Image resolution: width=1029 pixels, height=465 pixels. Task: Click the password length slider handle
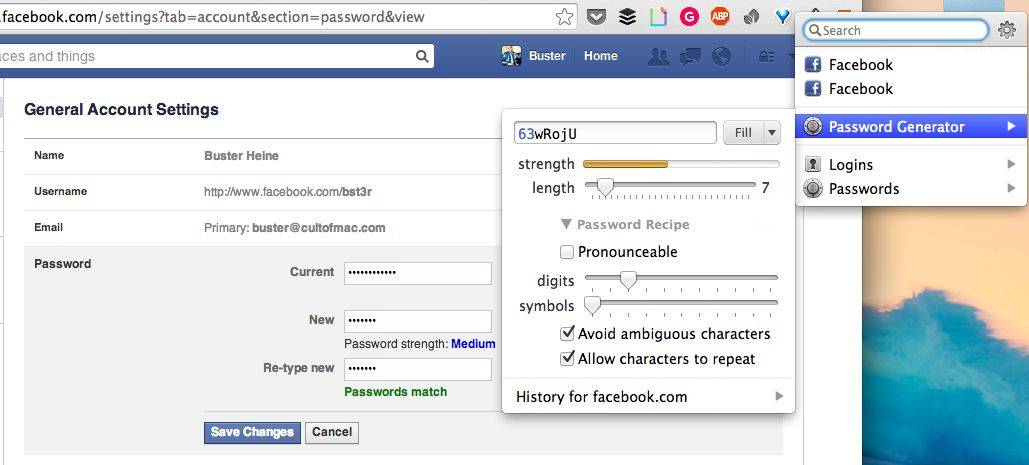(x=604, y=187)
